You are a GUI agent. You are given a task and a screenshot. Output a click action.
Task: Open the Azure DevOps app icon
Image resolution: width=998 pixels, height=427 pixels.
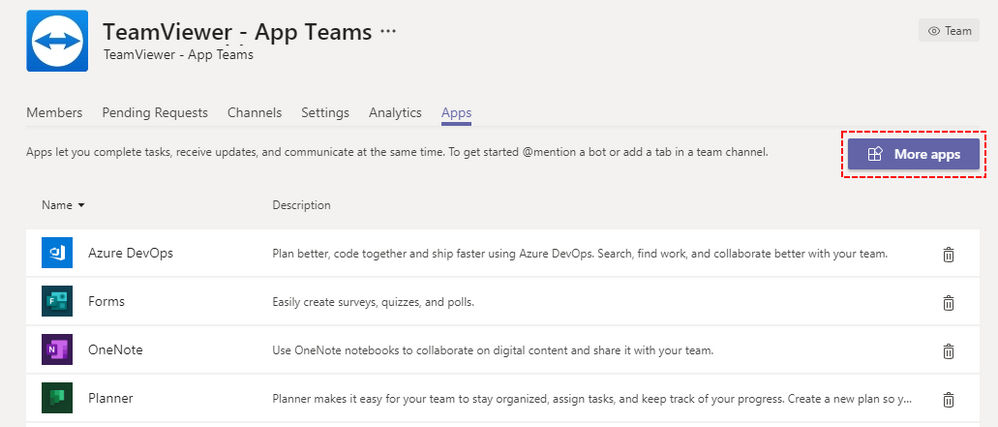pos(57,253)
